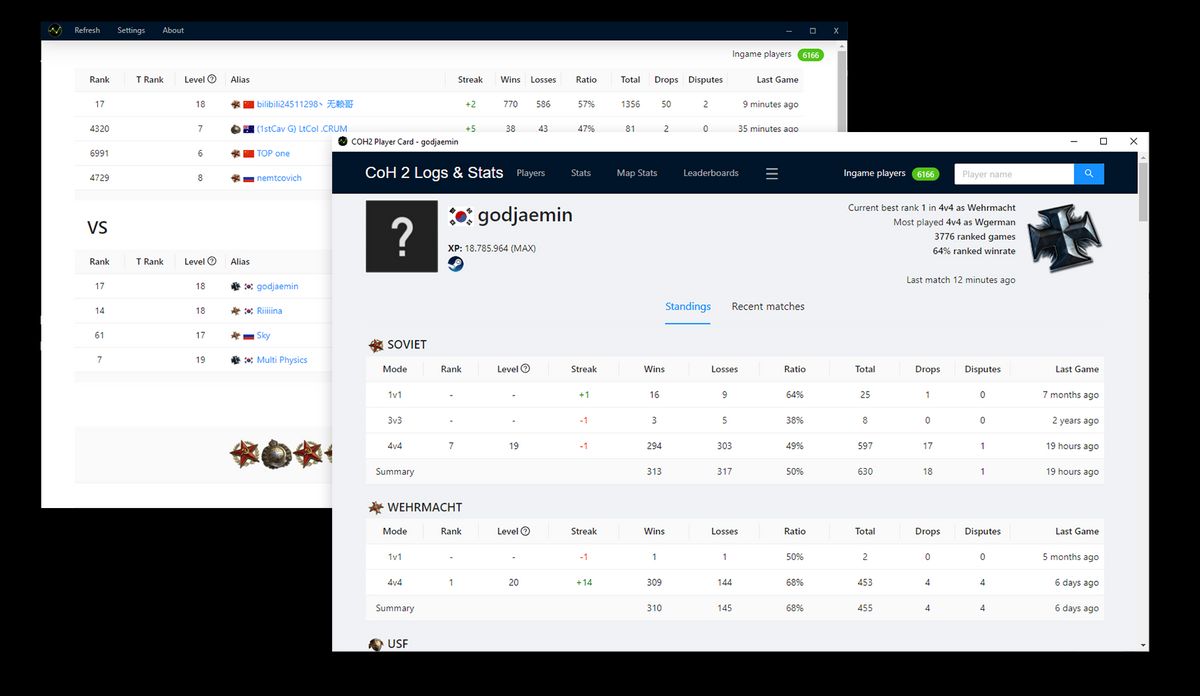The image size is (1200, 696).
Task: Click the faction icon in the back window's godjaemin row
Action: pos(236,286)
